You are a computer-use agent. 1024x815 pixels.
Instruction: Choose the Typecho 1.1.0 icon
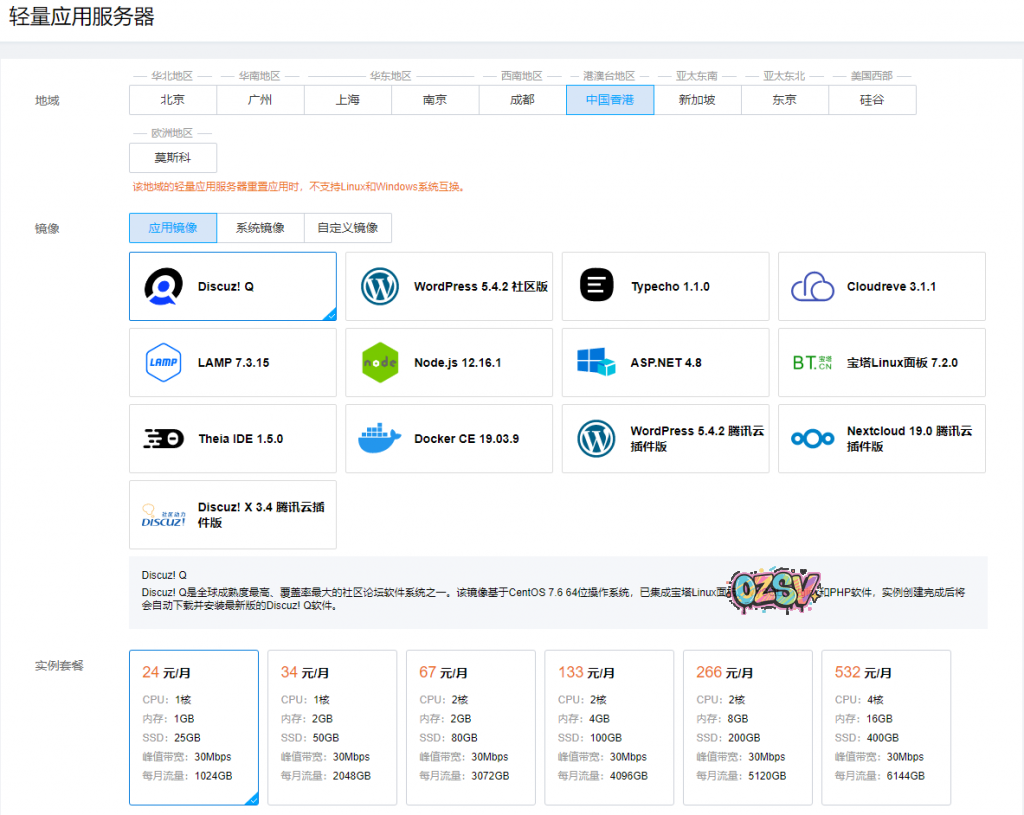(x=596, y=287)
